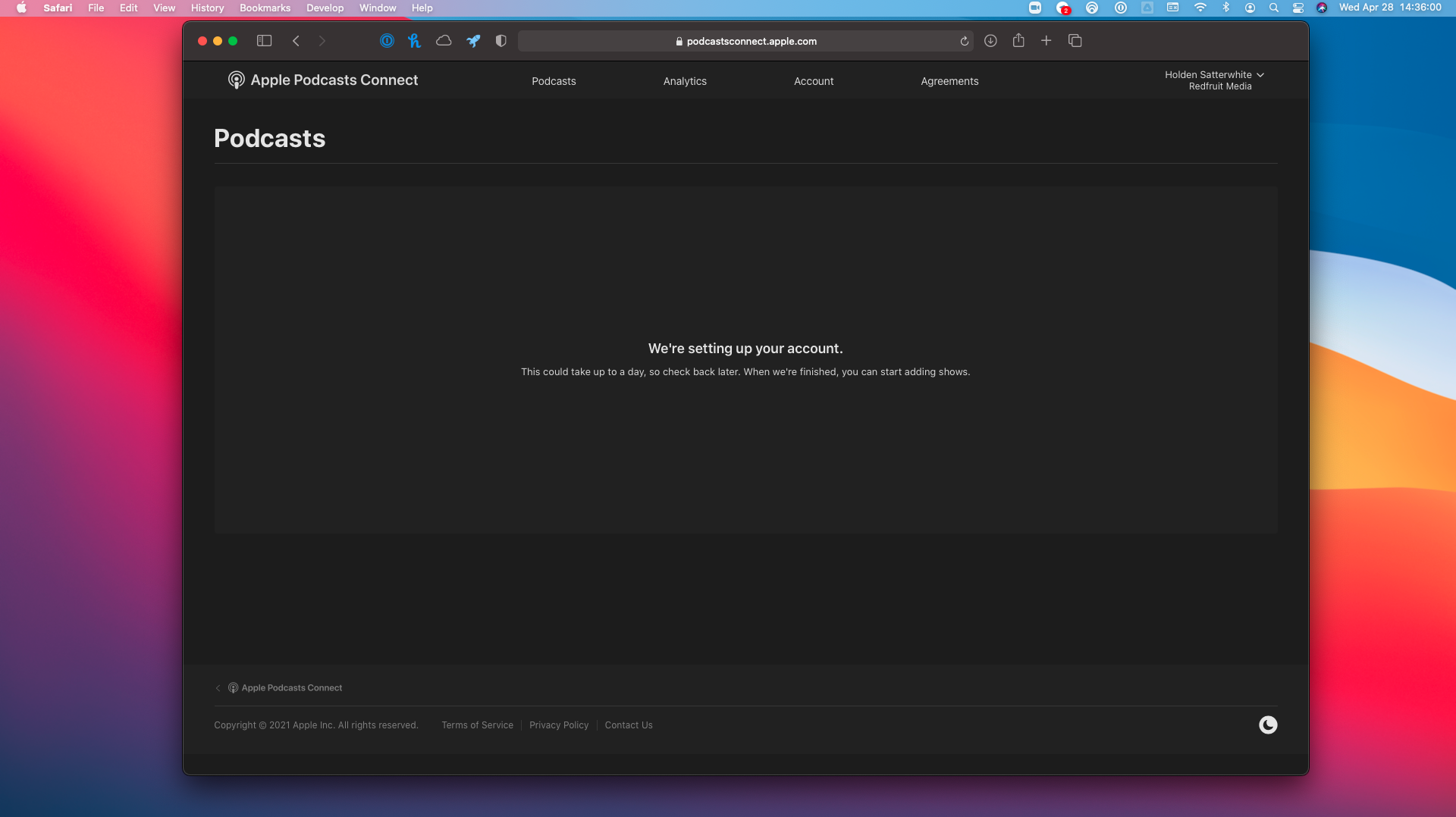The width and height of the screenshot is (1456, 817).
Task: Click menu bar icon with red badge
Action: 1063,8
